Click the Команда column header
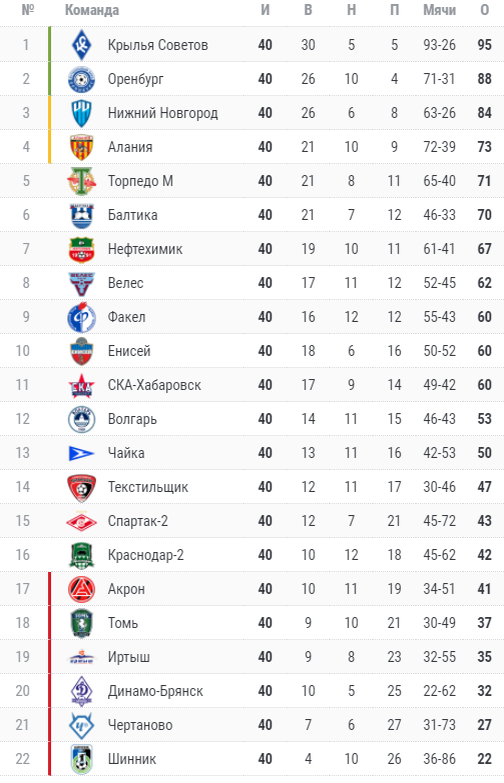The width and height of the screenshot is (504, 783). (92, 10)
